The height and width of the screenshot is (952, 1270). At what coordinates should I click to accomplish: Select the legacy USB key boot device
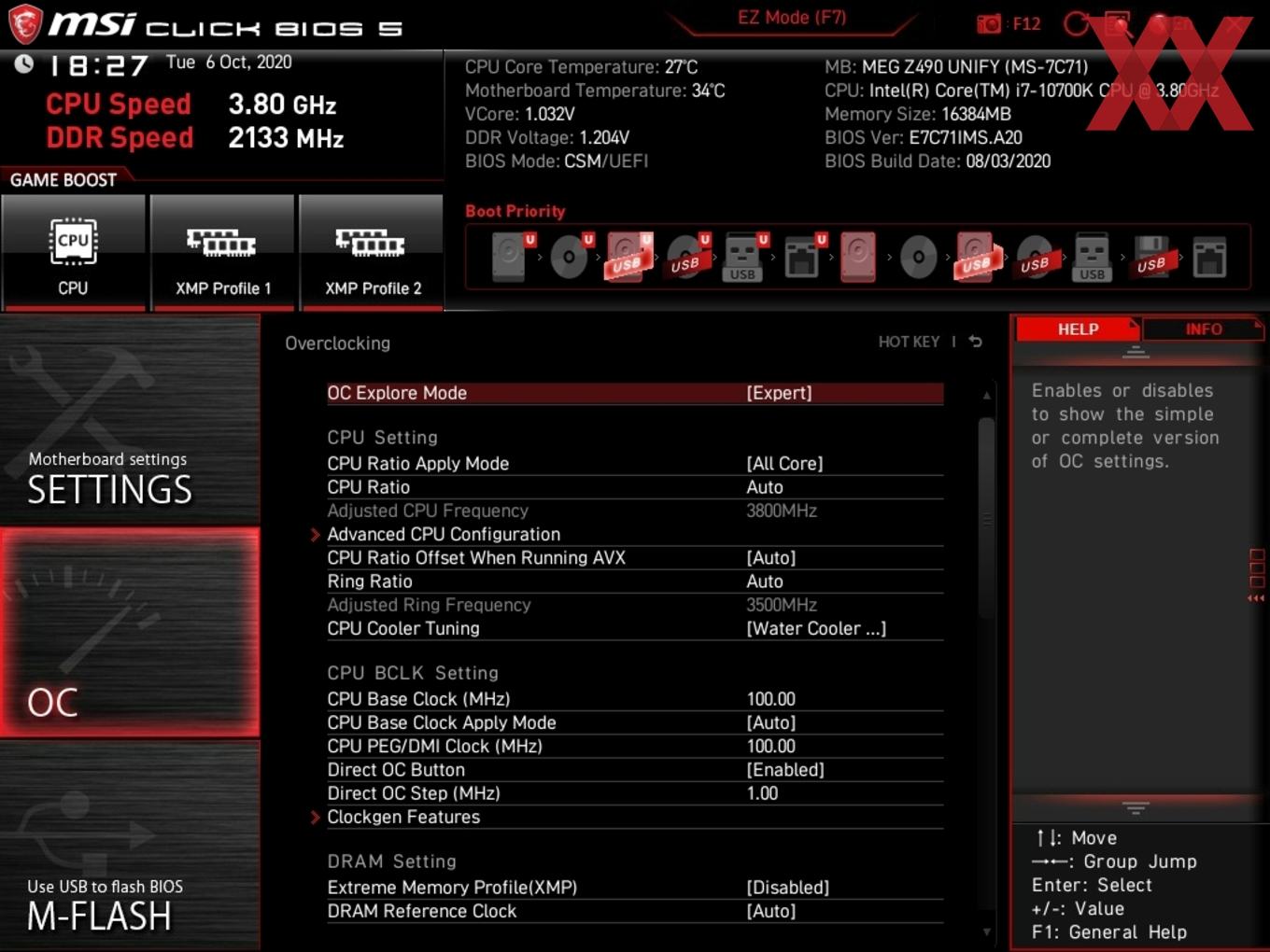[1093, 257]
